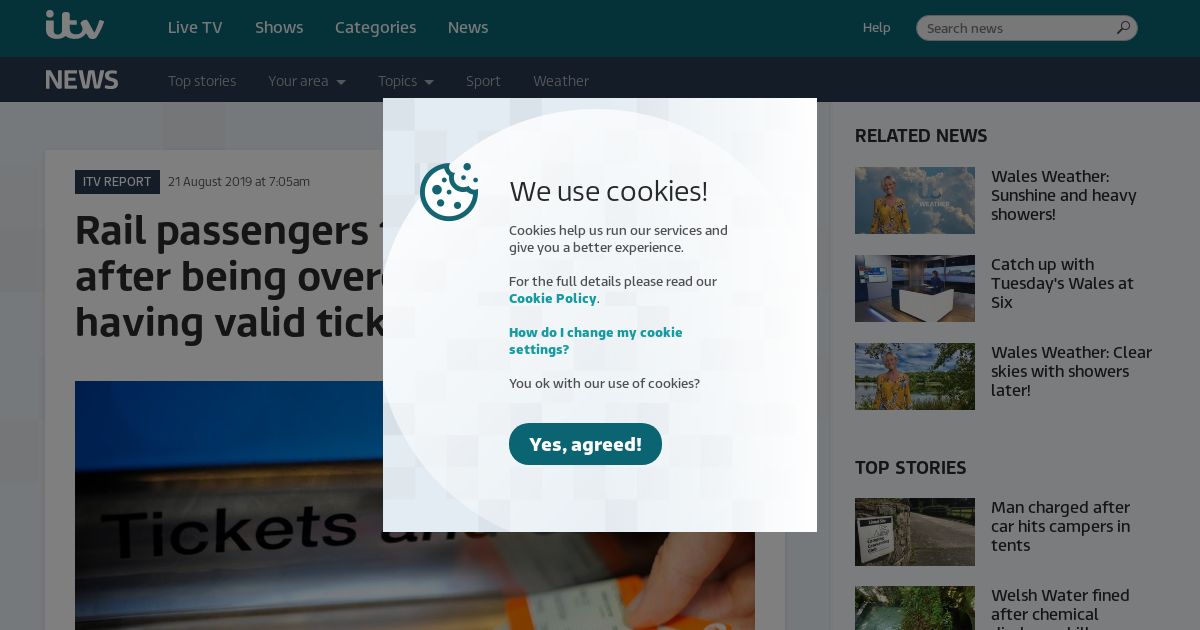Open Wales Weather sunshine and showers thumbnail
The height and width of the screenshot is (630, 1200).
pyautogui.click(x=915, y=200)
